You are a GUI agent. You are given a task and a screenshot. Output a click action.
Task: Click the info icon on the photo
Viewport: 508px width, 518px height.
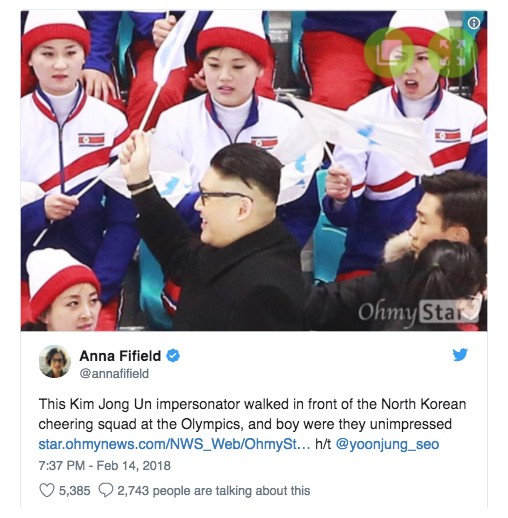474,23
